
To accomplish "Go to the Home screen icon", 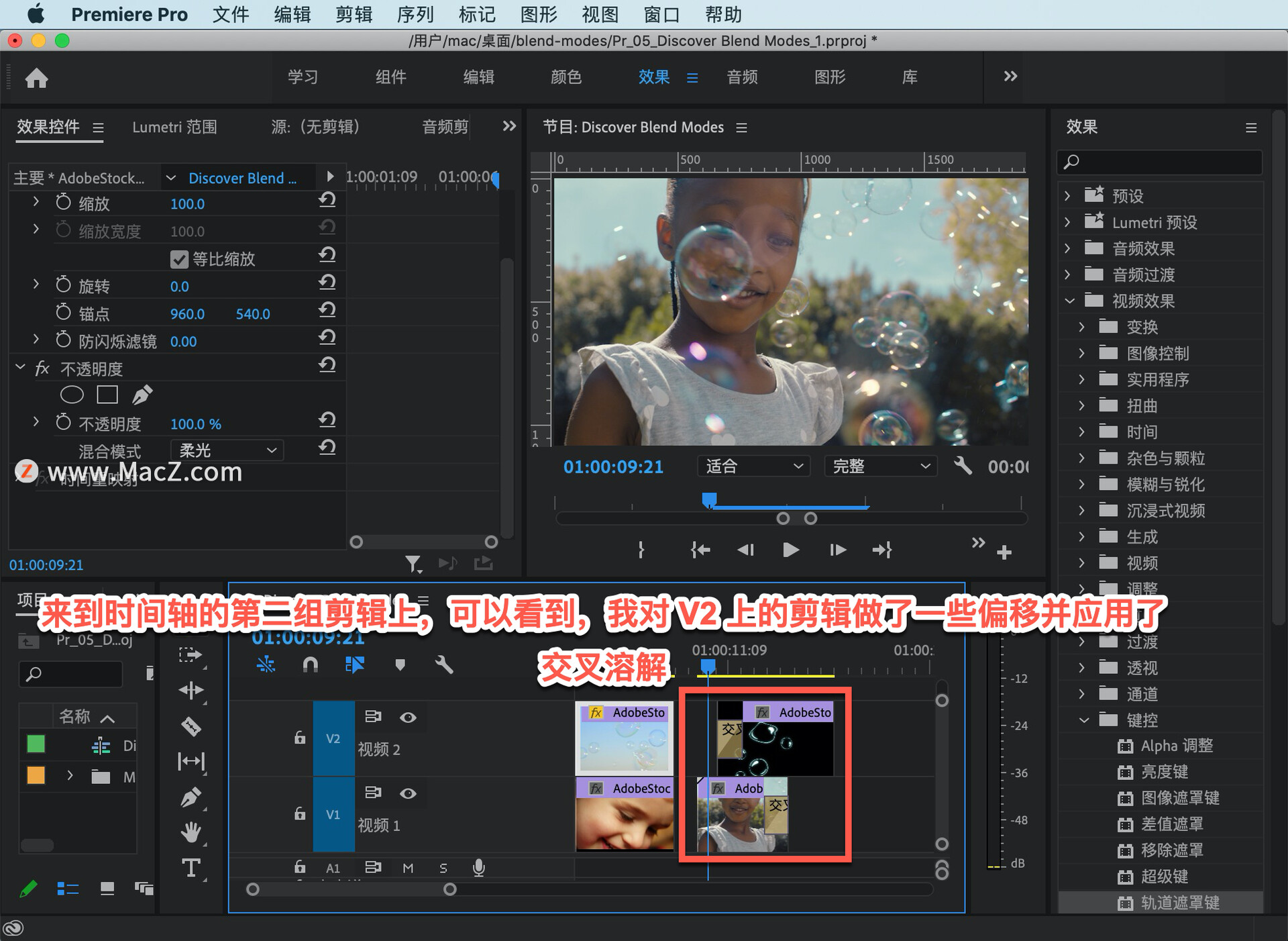I will point(37,78).
